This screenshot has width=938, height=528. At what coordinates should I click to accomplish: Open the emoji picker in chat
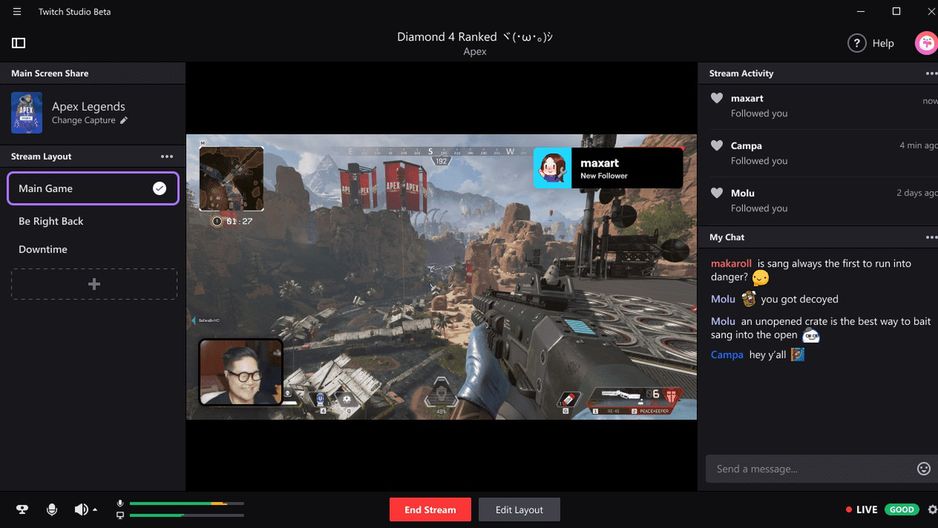click(924, 469)
